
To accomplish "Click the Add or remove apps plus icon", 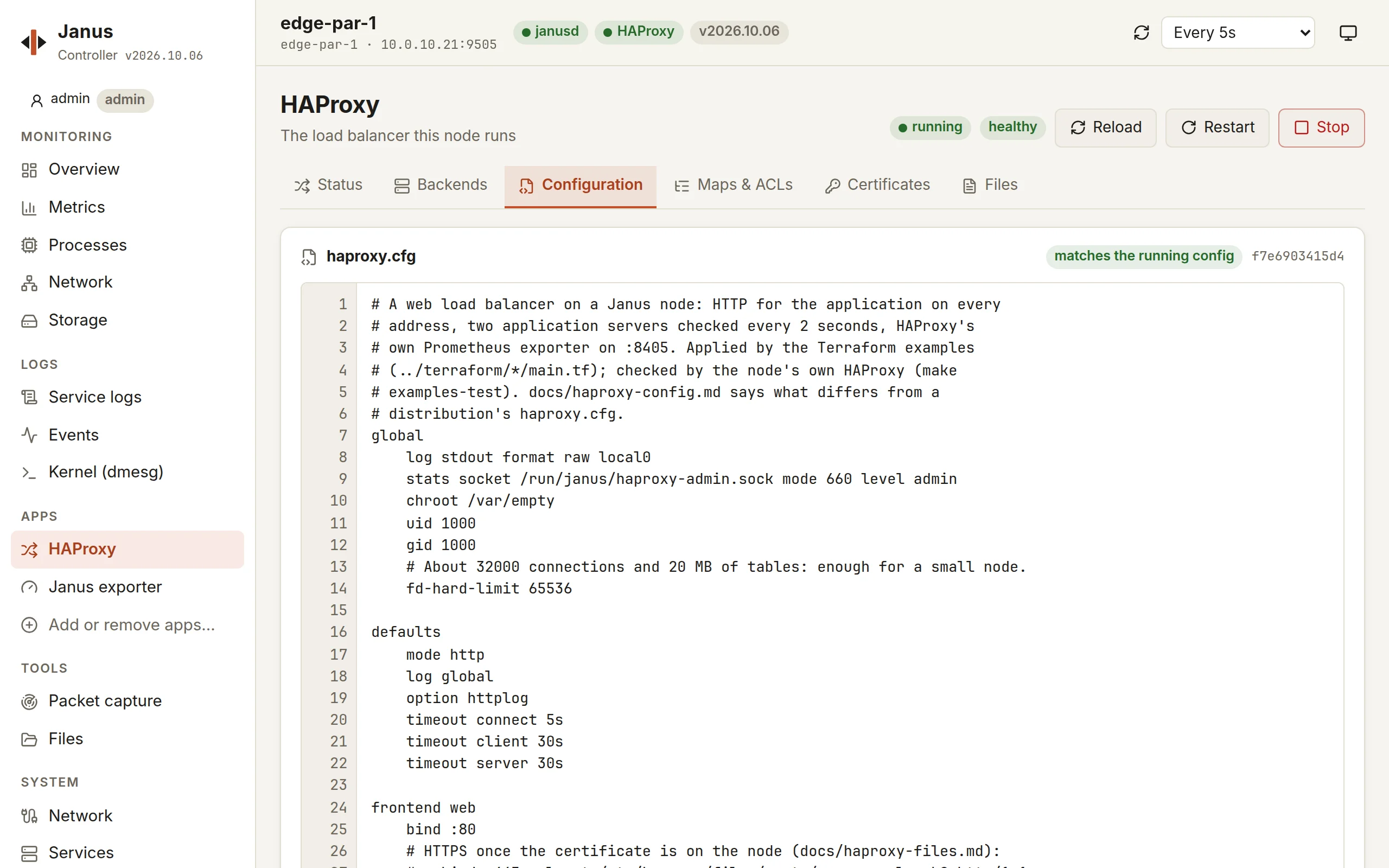I will coord(29,624).
